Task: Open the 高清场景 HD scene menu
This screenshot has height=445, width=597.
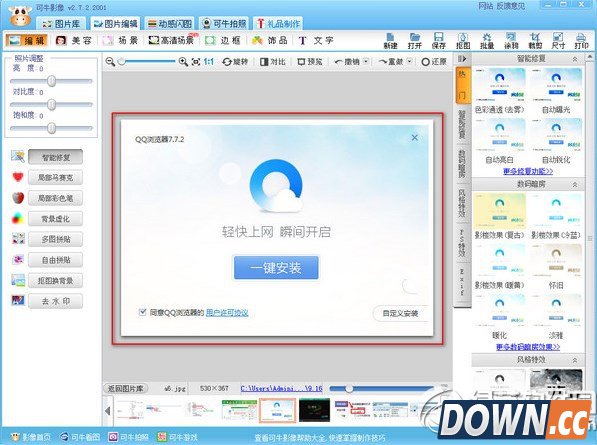Action: click(172, 40)
